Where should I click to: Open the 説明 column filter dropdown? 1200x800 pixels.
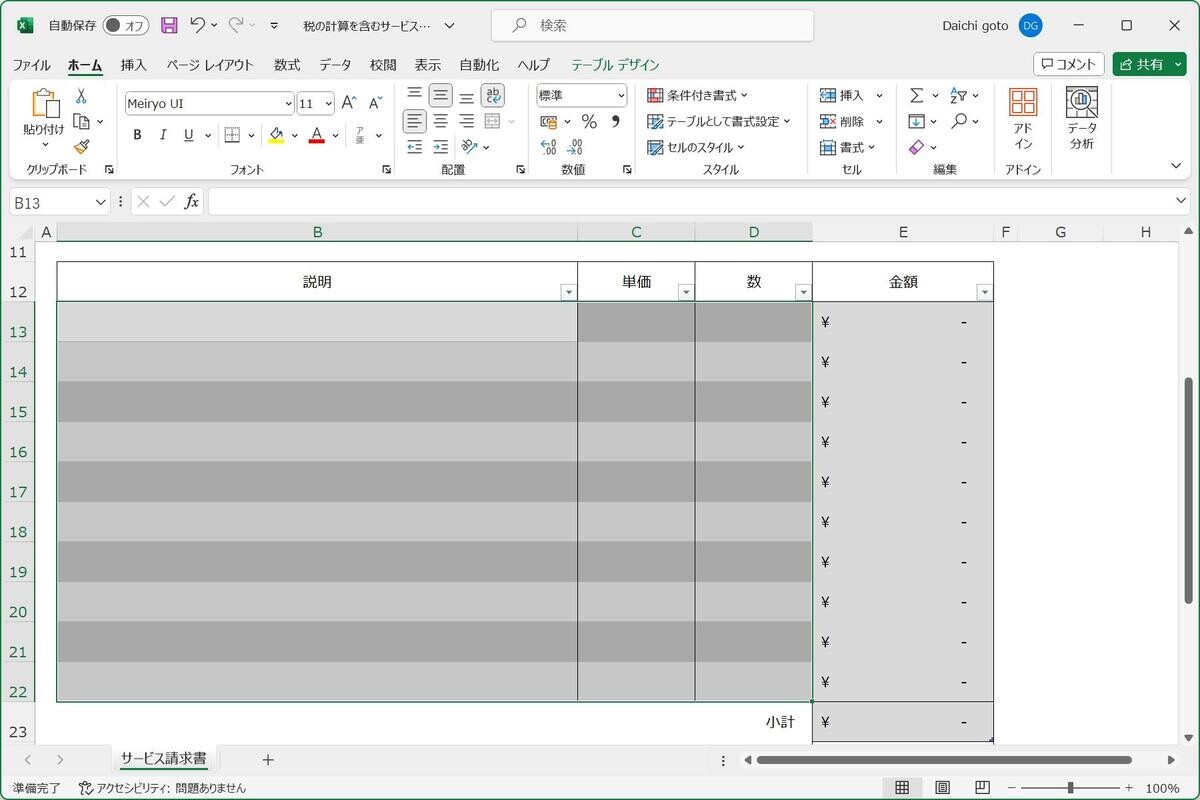coord(568,292)
